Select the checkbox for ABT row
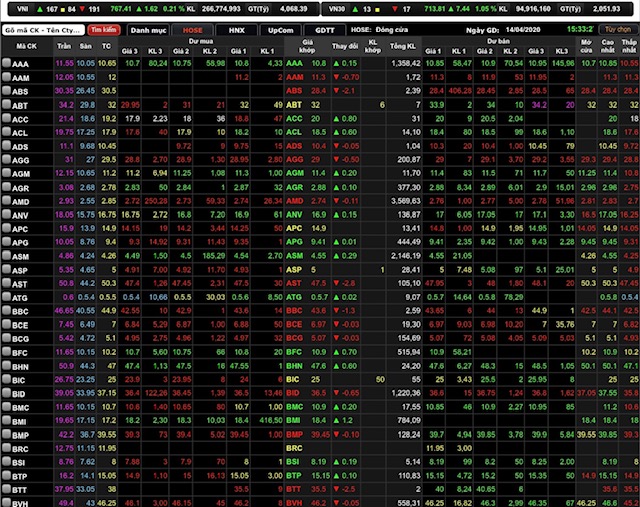This screenshot has width=640, height=507. click(x=6, y=104)
